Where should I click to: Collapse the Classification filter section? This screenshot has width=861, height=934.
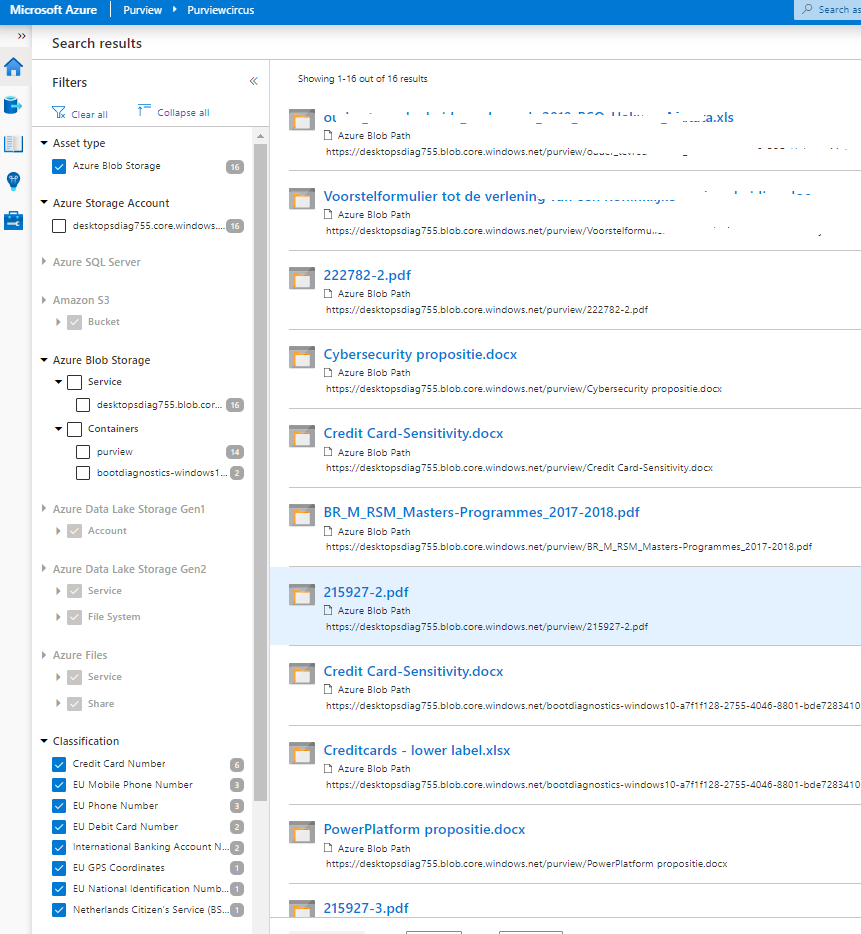pos(44,741)
